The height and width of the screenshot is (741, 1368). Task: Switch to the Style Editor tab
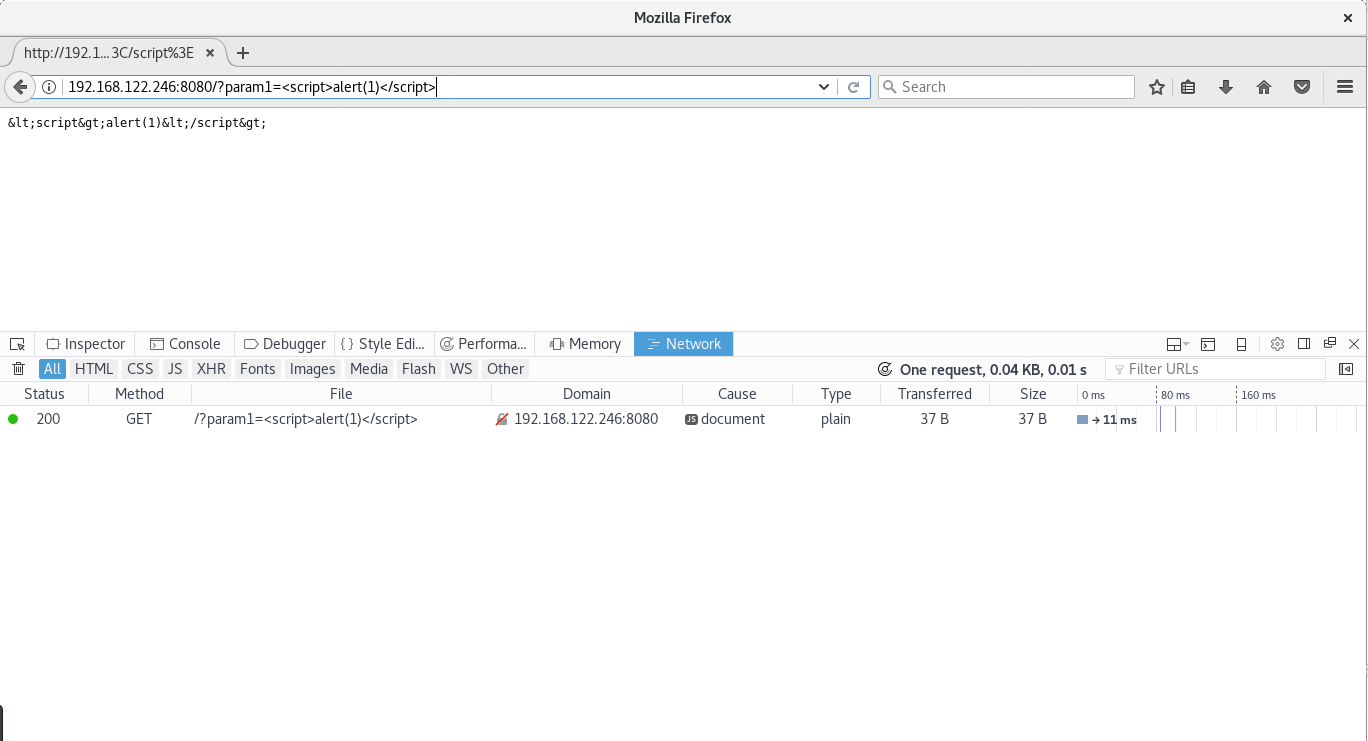tap(385, 344)
